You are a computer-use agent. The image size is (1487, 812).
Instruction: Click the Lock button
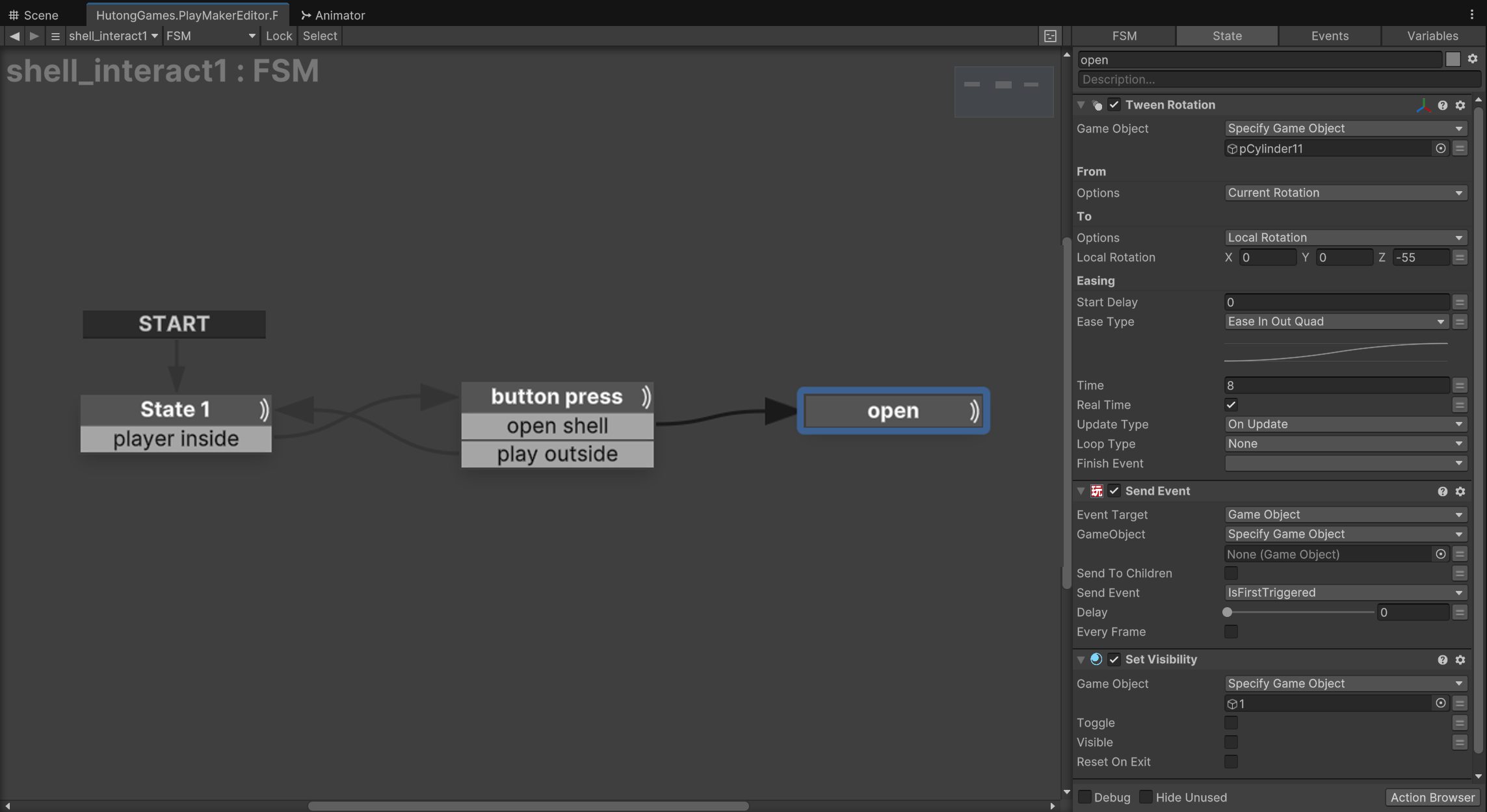tap(279, 36)
